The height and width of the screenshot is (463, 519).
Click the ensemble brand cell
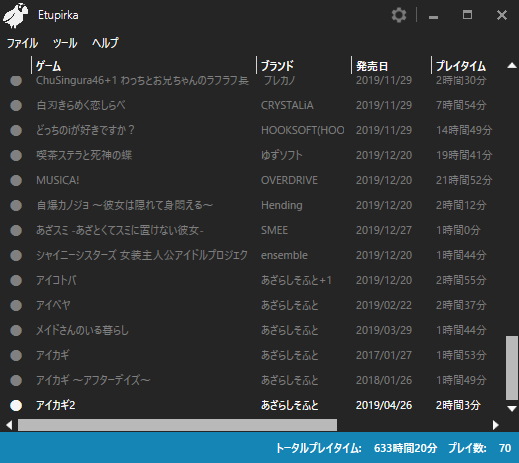point(284,255)
